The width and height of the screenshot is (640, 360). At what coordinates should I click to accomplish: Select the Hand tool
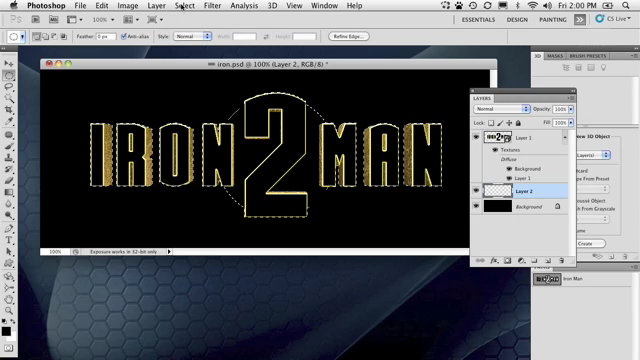(9, 300)
